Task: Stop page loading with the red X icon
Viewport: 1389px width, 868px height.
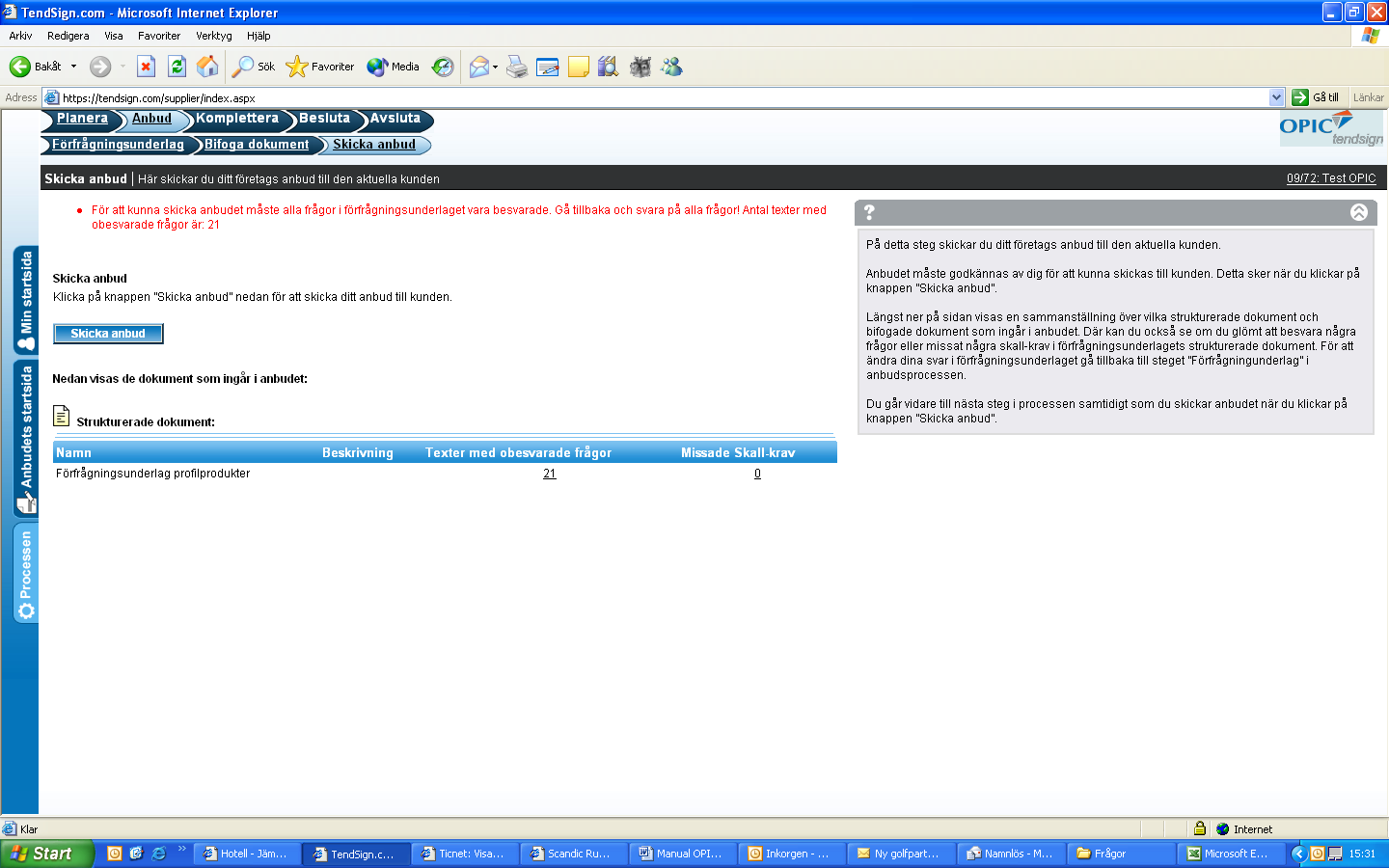Action: (x=146, y=67)
